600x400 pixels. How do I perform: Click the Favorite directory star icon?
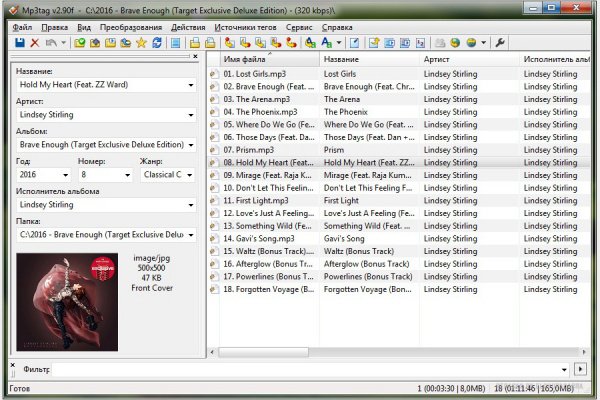[141, 42]
